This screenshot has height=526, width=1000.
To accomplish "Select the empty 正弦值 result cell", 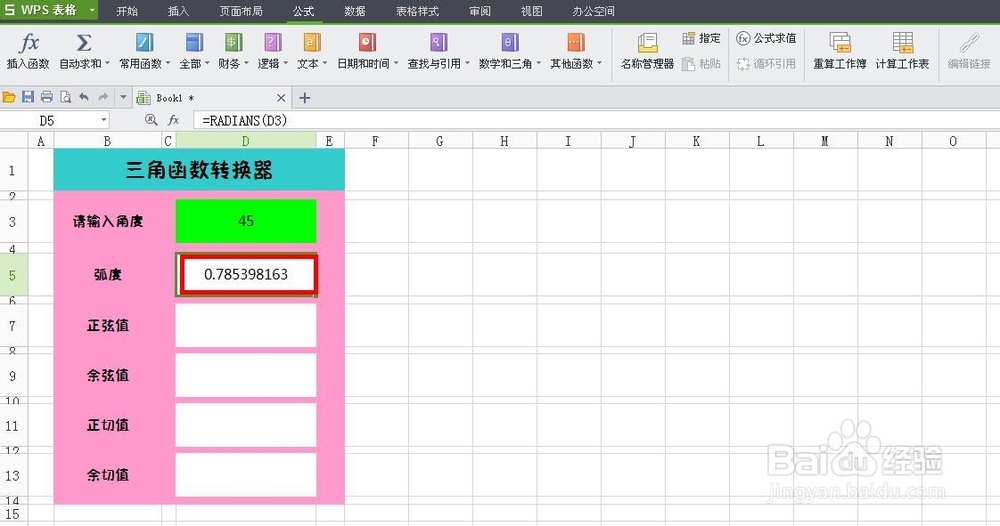I will coord(246,325).
